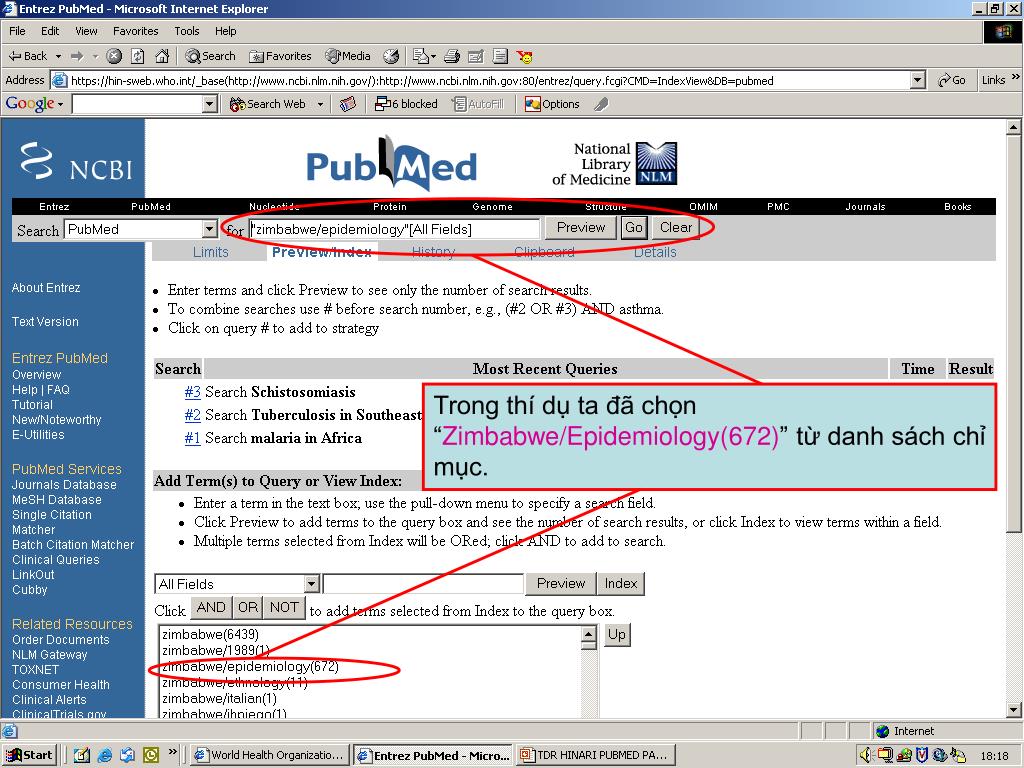Open Clinical Queries sidebar link
The height and width of the screenshot is (768, 1024).
(x=56, y=560)
